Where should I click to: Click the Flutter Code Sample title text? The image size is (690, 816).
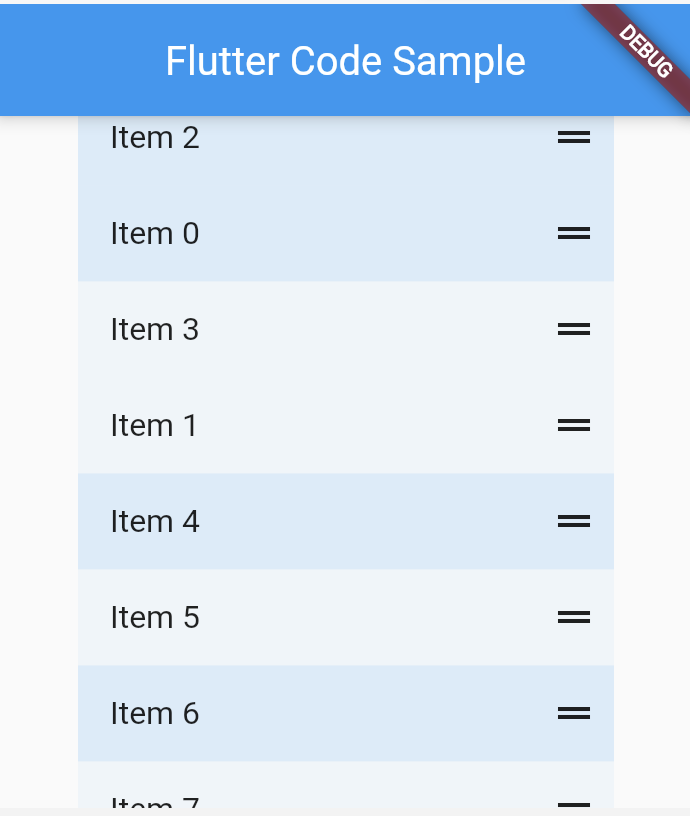tap(345, 61)
